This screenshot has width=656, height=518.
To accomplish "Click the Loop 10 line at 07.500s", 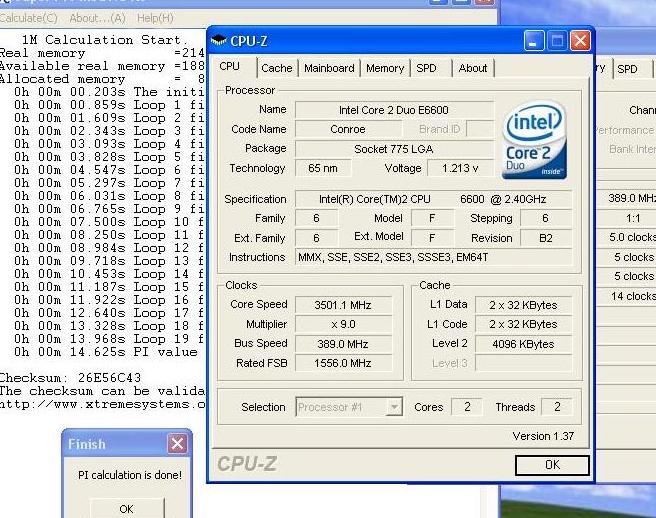I will [x=109, y=222].
